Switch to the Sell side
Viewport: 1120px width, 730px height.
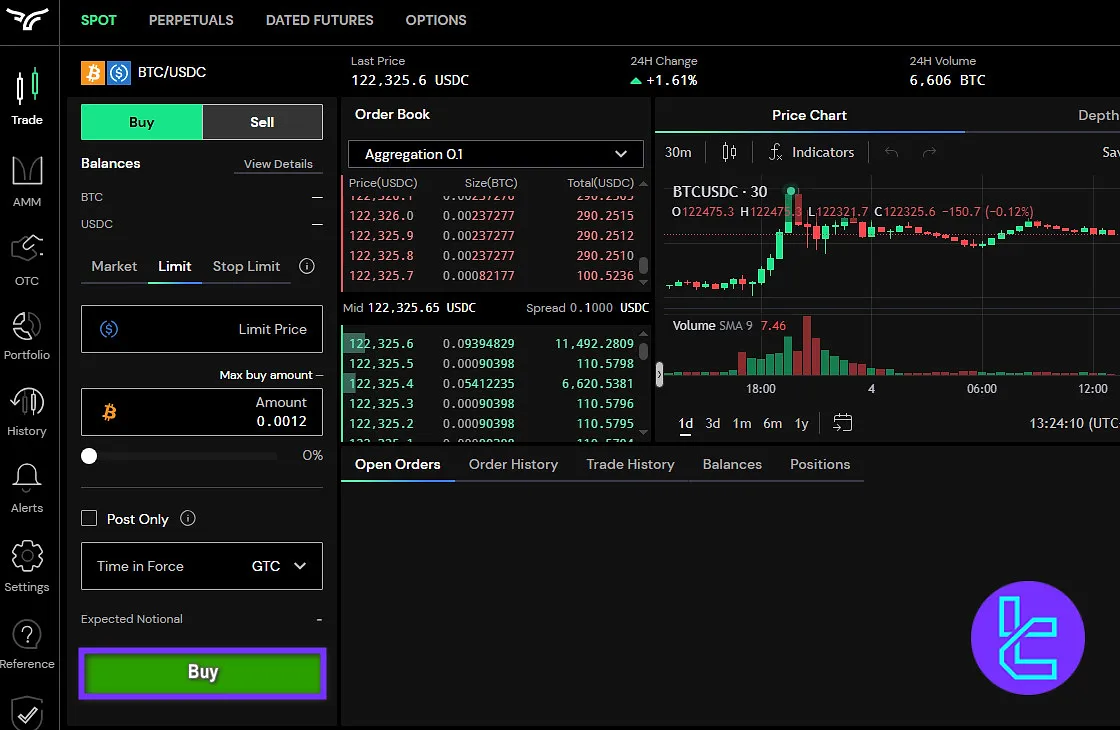pyautogui.click(x=262, y=121)
